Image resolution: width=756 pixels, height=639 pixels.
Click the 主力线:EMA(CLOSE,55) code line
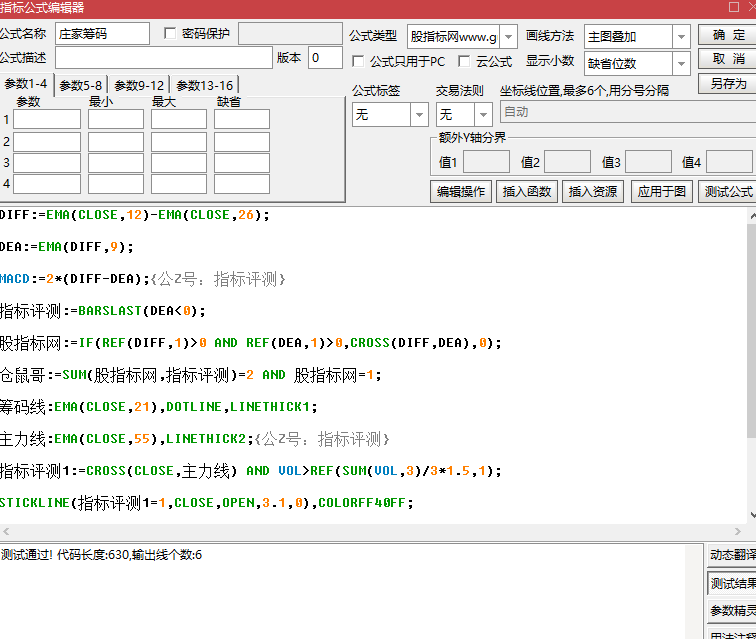point(195,439)
